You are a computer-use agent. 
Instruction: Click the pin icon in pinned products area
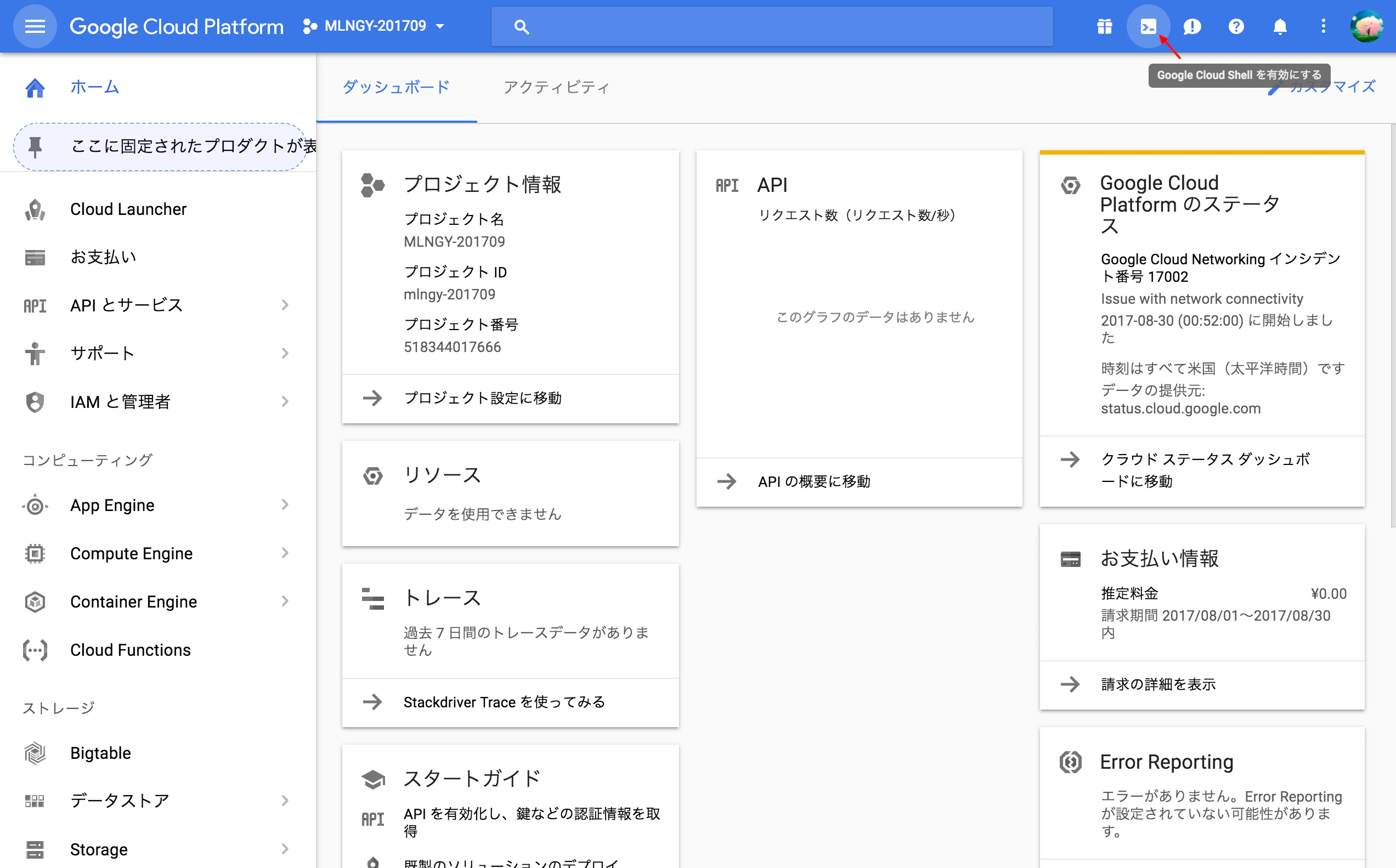click(35, 147)
